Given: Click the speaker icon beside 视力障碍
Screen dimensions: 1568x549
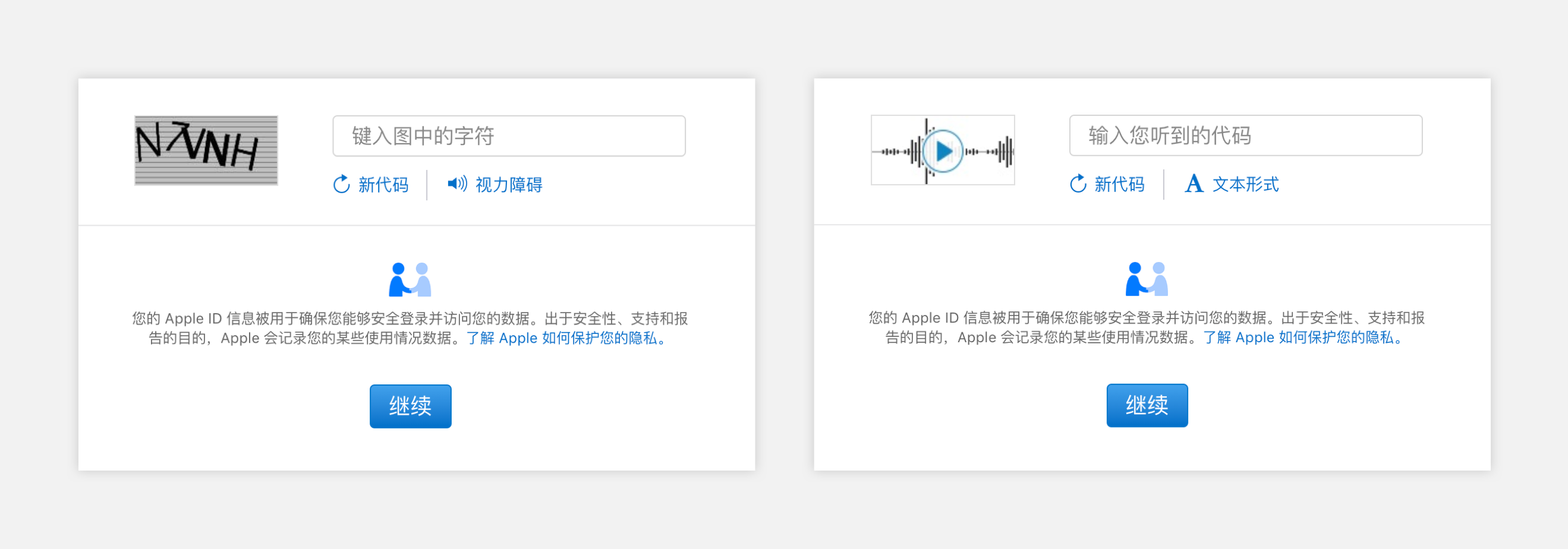Looking at the screenshot, I should pyautogui.click(x=457, y=184).
